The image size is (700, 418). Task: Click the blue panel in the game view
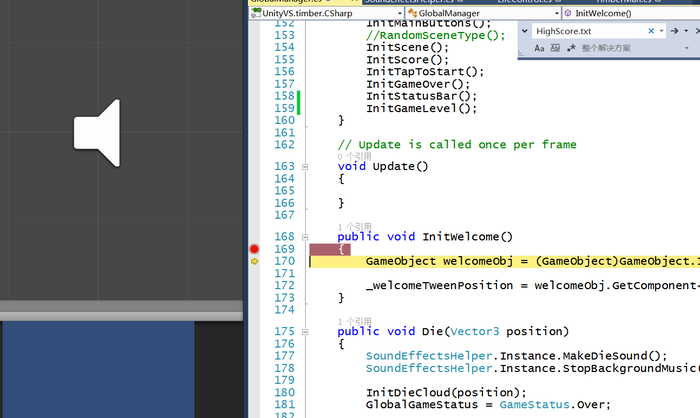[x=98, y=368]
